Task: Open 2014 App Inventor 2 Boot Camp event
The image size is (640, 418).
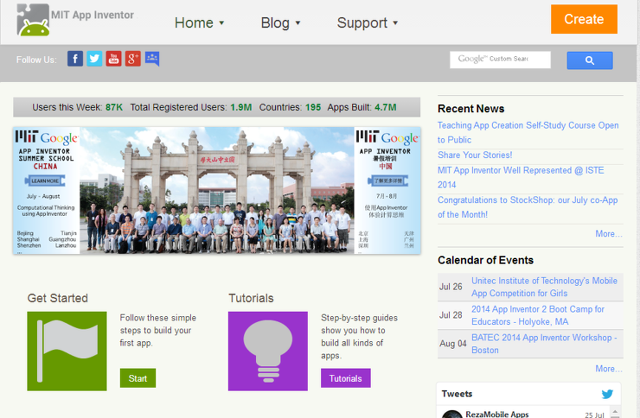Action: coord(538,316)
